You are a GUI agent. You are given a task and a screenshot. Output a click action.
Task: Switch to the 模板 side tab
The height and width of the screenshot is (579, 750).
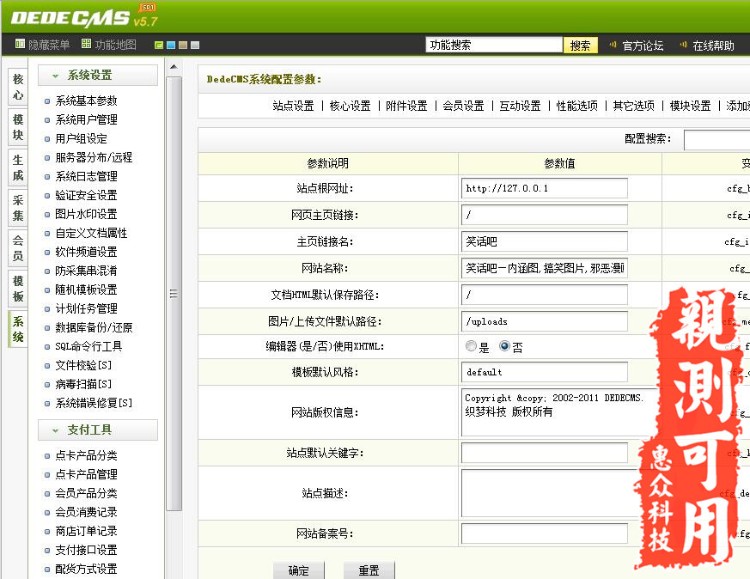[18, 289]
